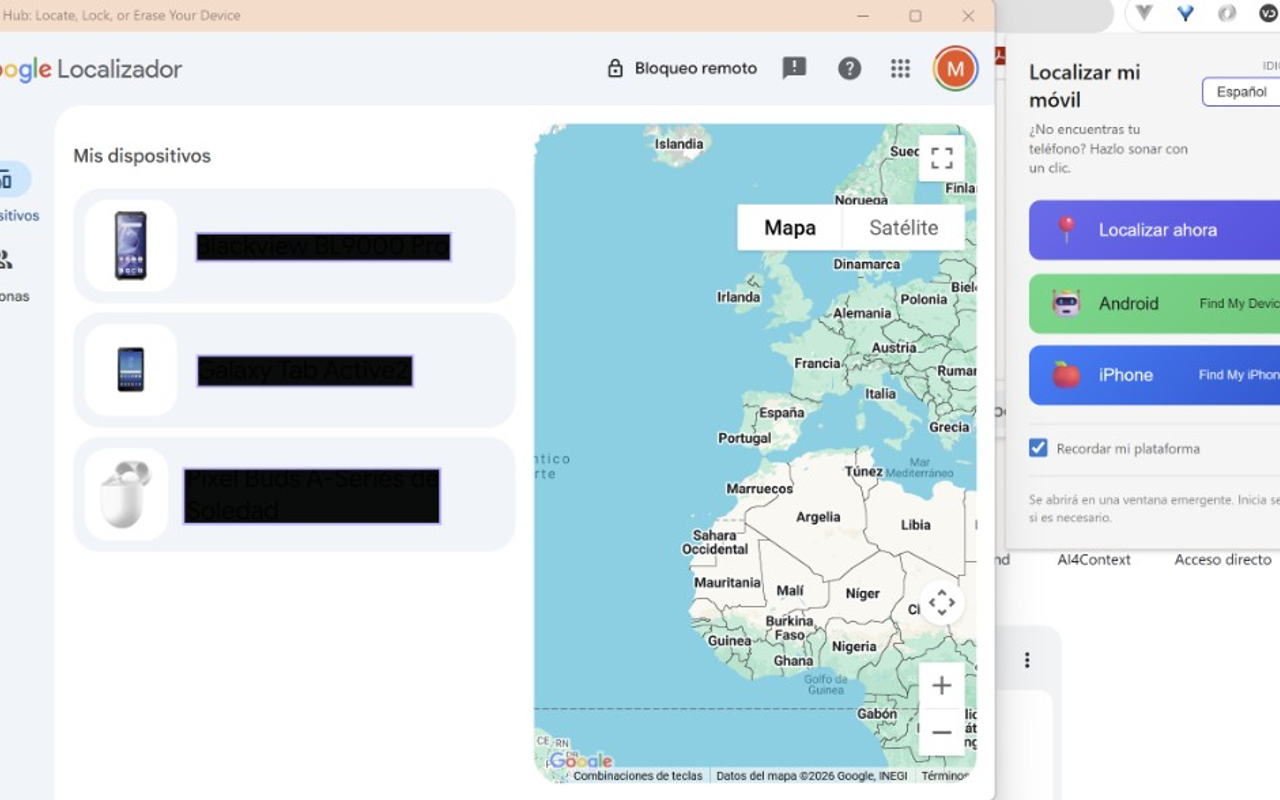The image size is (1280, 800).
Task: Click the gray circular extension icon in toolbar
Action: [1227, 14]
